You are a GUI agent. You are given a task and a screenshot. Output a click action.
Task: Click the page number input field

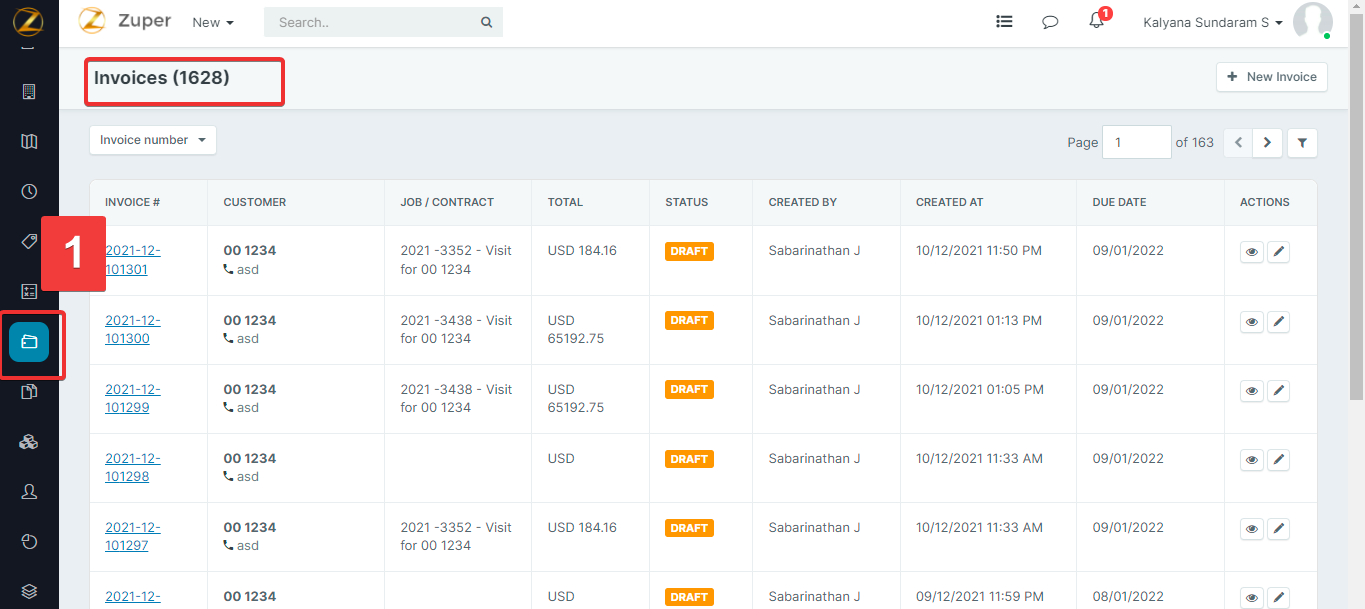[1136, 142]
